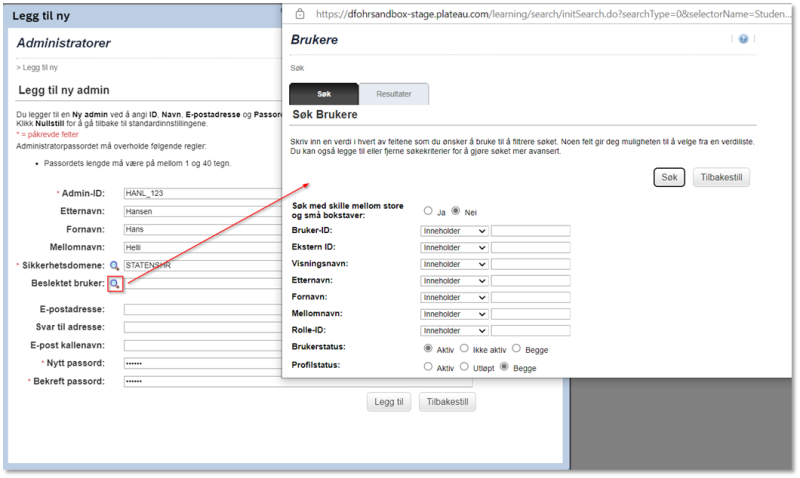The image size is (800, 478).
Task: Switch to the Søk tab
Action: tap(324, 94)
